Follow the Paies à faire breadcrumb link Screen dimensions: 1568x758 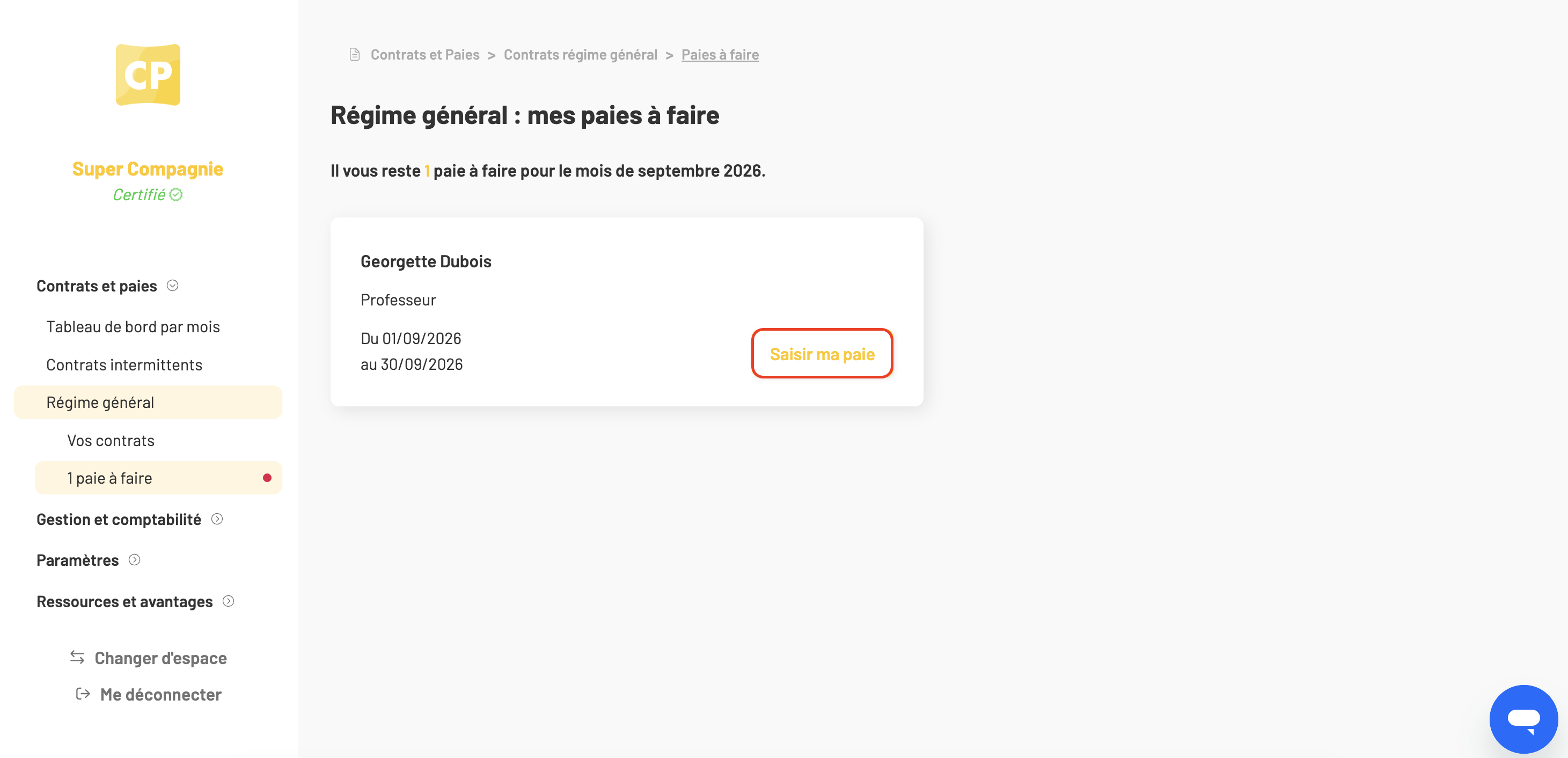[720, 55]
